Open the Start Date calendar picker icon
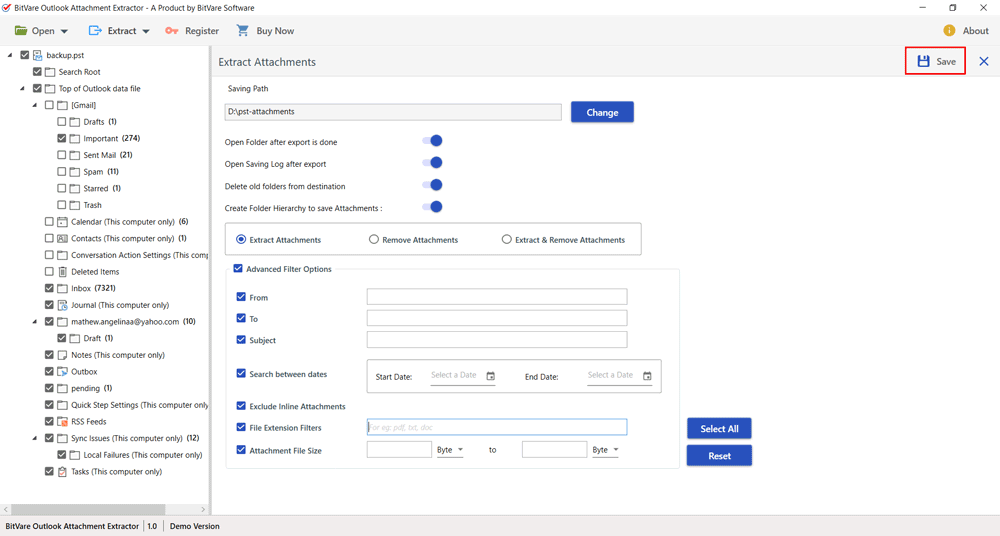Image resolution: width=1000 pixels, height=536 pixels. pyautogui.click(x=490, y=376)
